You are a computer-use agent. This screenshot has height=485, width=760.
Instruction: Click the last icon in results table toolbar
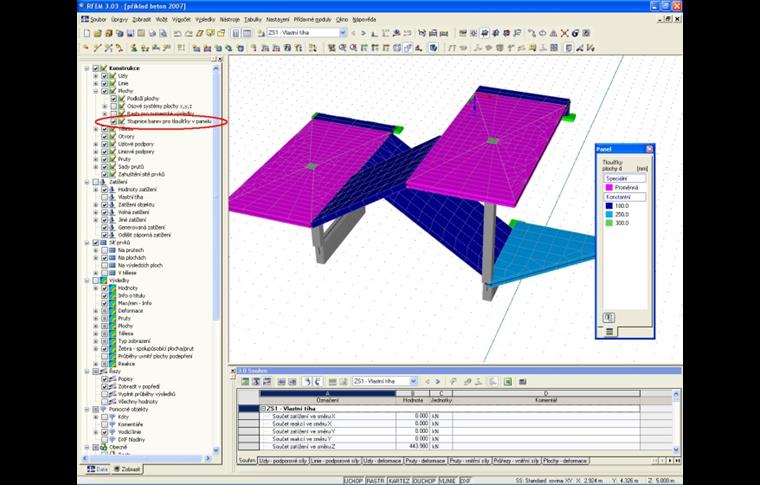(522, 381)
